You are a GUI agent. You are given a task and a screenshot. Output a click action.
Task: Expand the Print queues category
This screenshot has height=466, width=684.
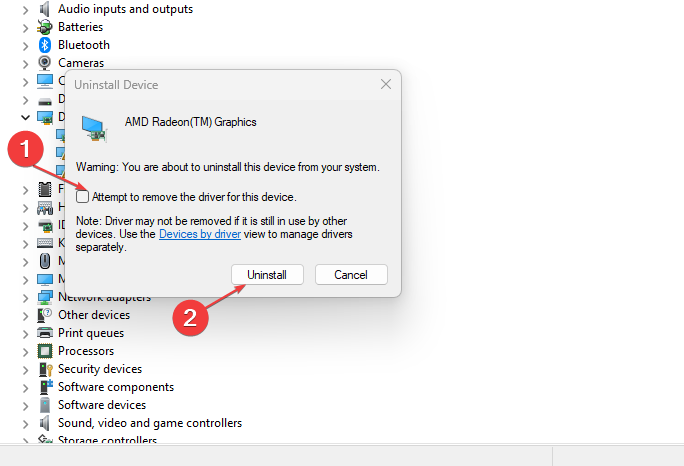pos(26,334)
